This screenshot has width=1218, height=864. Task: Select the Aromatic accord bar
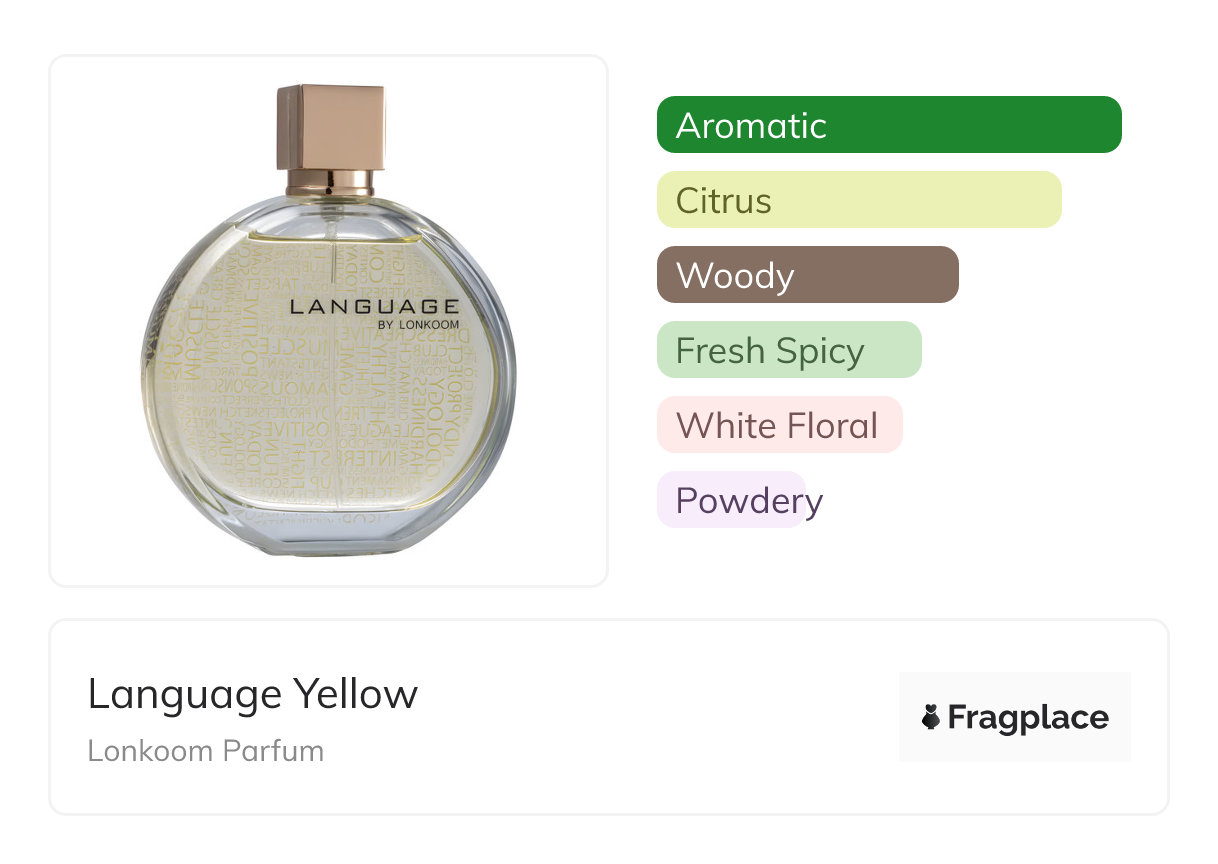pyautogui.click(x=888, y=125)
